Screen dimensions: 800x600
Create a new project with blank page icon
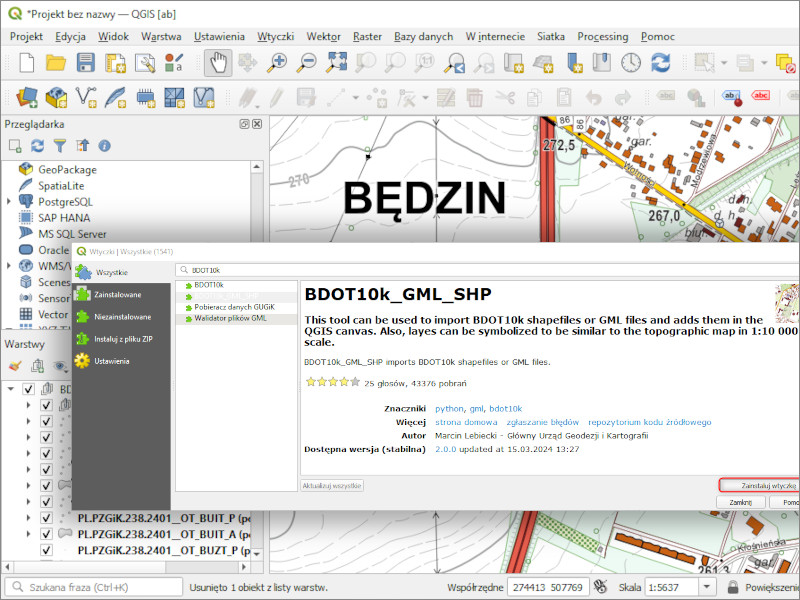pos(27,63)
